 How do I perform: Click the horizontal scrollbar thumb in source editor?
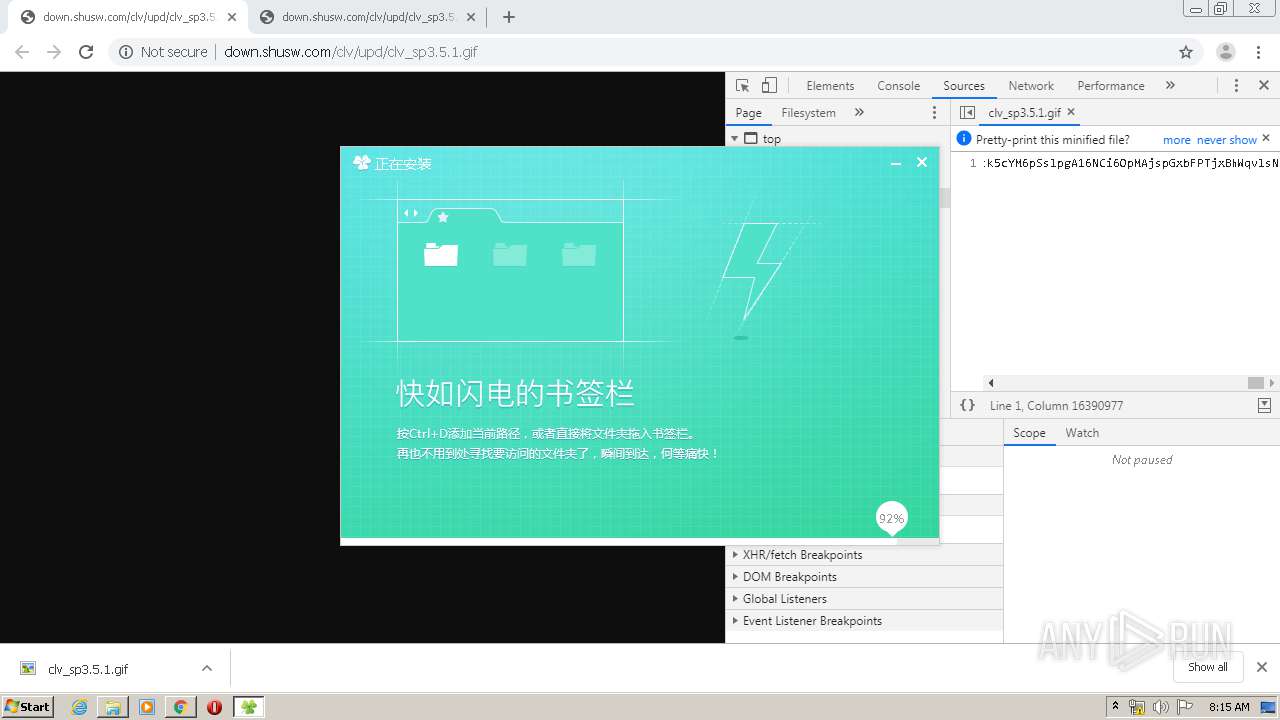[x=1256, y=383]
